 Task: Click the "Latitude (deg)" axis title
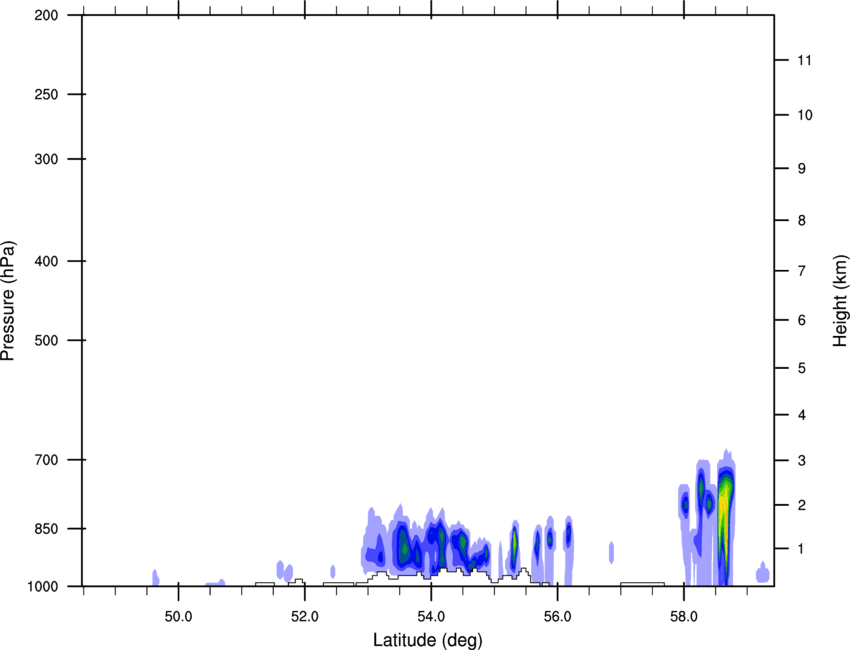click(x=427, y=640)
